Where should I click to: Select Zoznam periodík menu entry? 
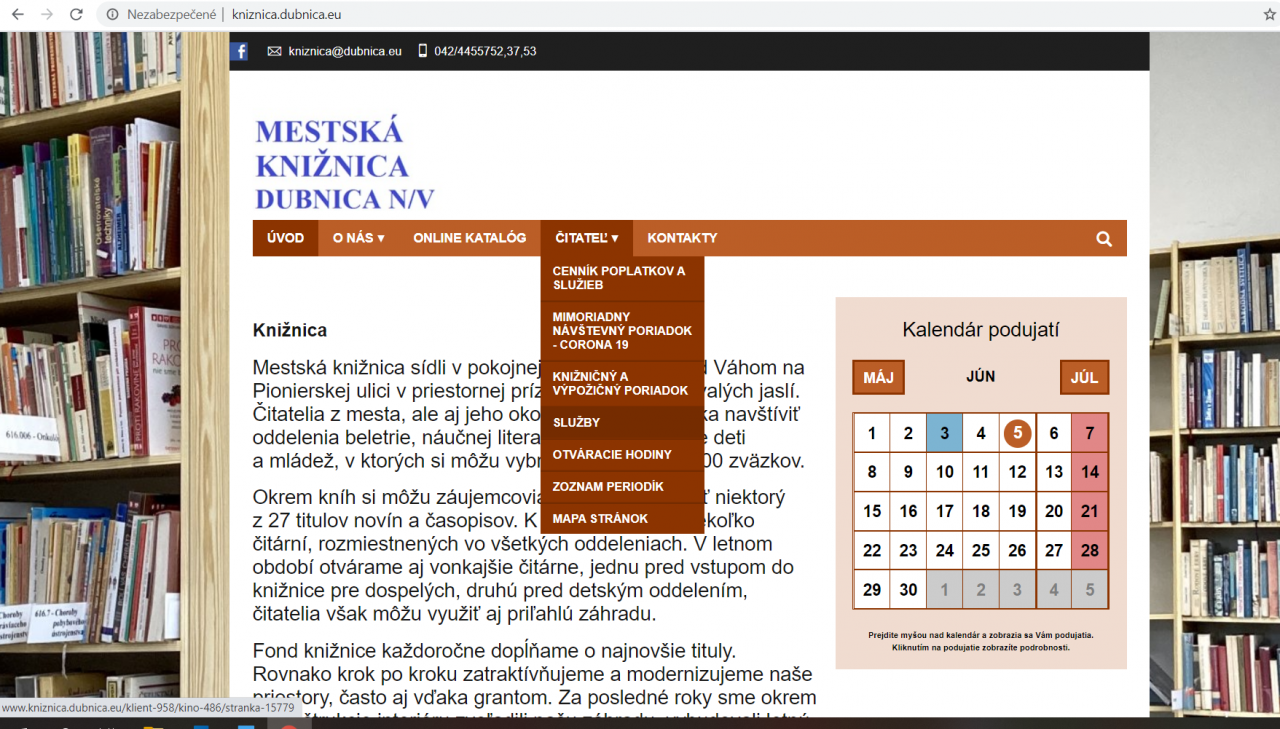[x=622, y=486]
